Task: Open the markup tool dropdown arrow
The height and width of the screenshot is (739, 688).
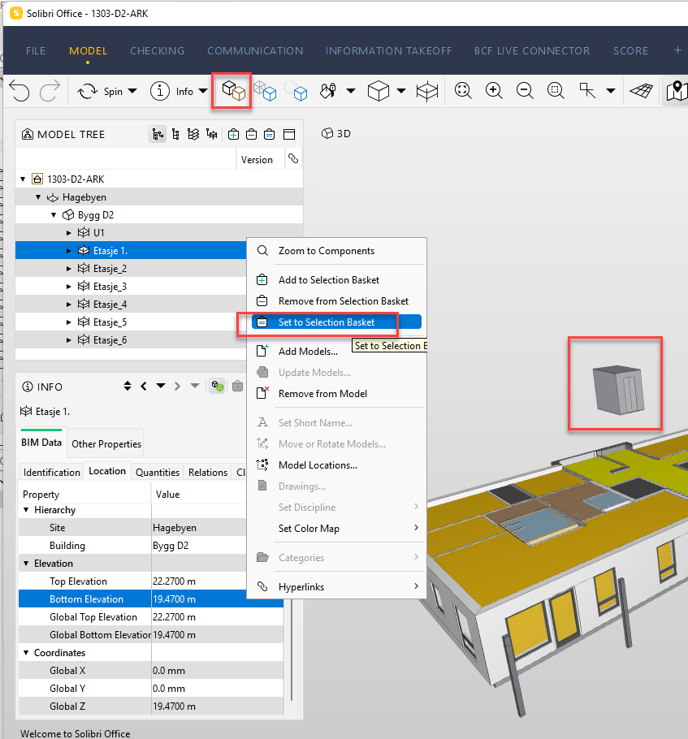Action: pos(351,91)
